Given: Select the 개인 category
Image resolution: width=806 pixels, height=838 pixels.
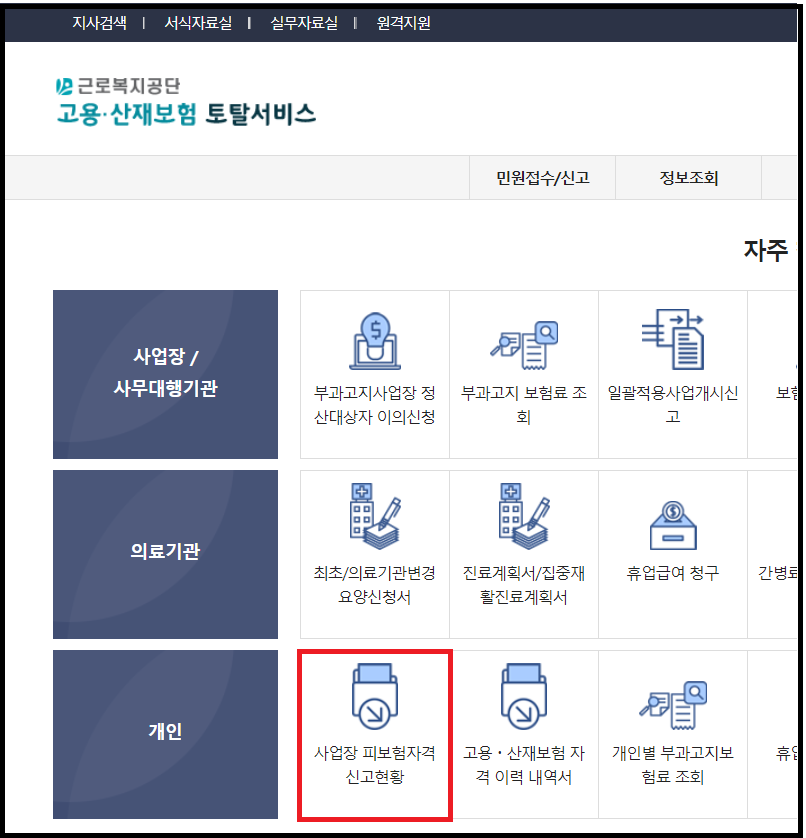Looking at the screenshot, I should pyautogui.click(x=165, y=734).
